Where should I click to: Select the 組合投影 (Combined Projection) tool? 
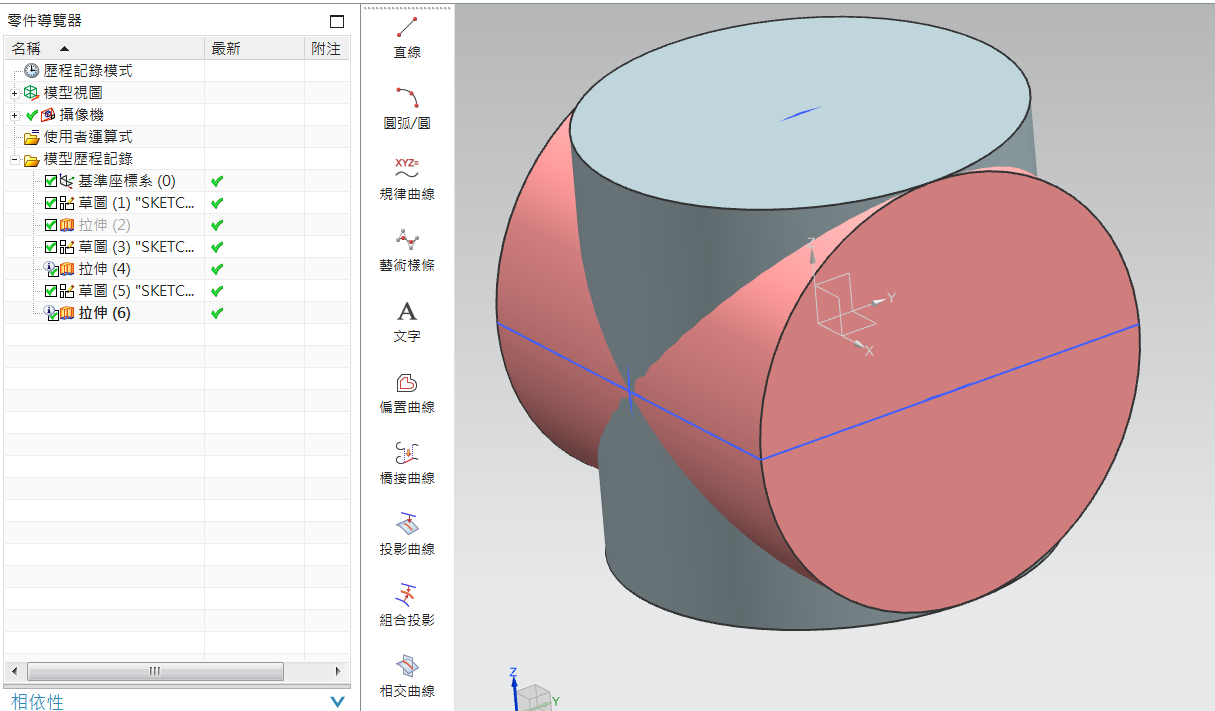[x=407, y=606]
